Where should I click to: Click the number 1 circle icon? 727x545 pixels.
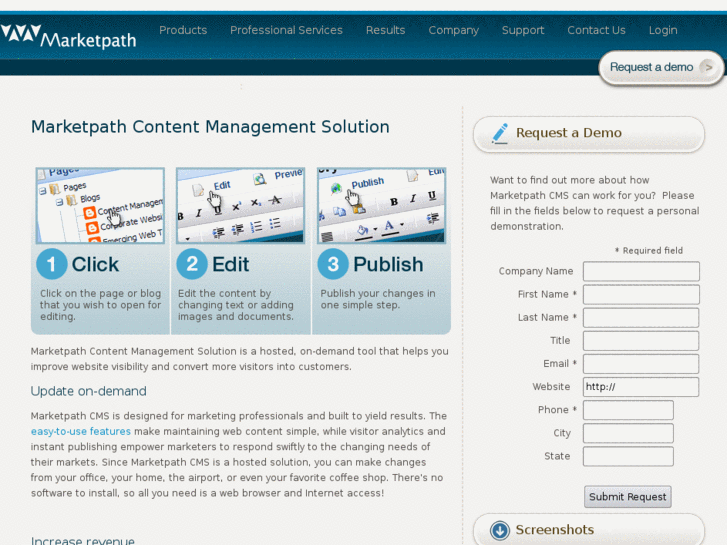coord(52,264)
